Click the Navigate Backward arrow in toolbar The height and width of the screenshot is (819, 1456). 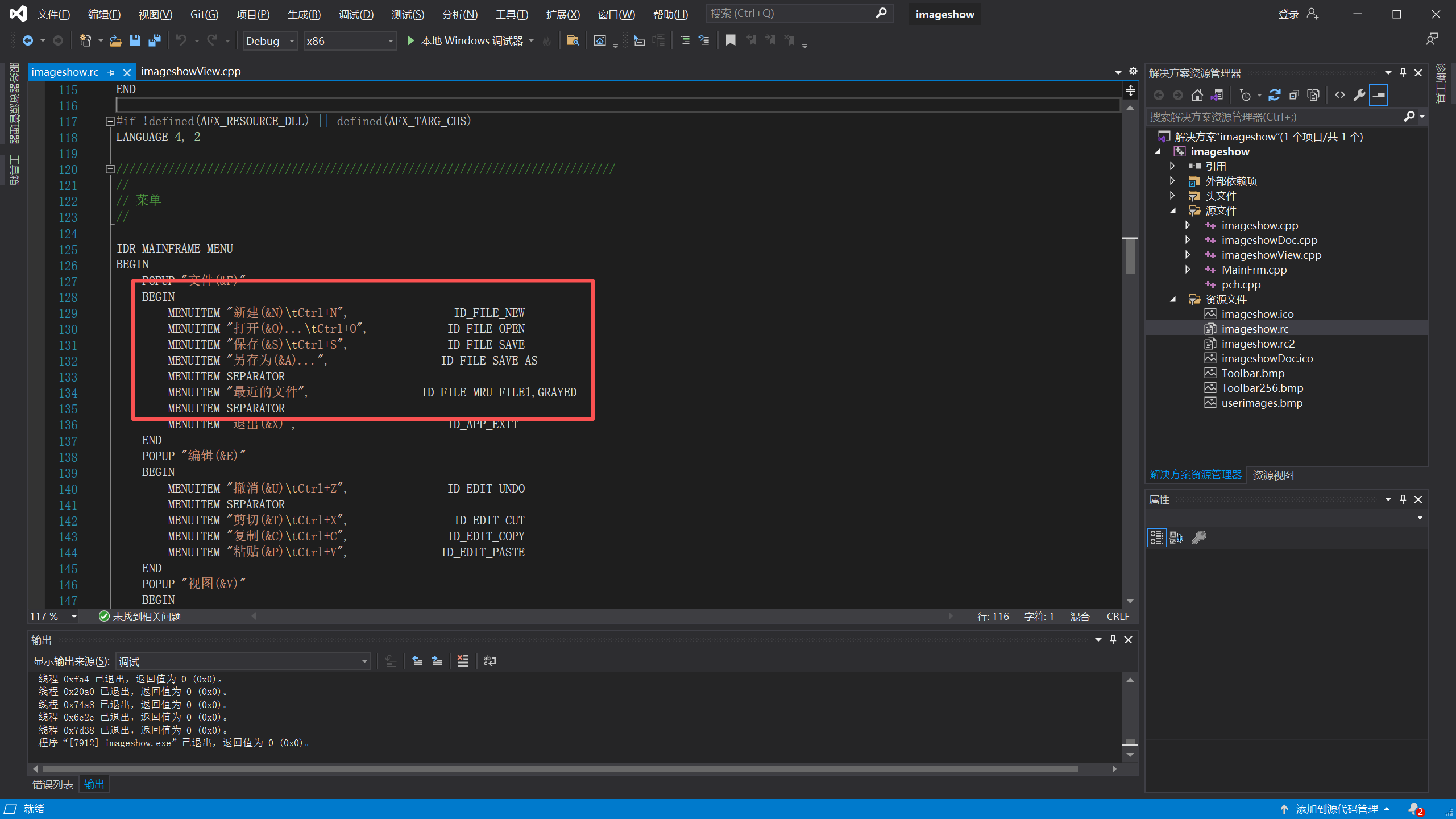27,40
